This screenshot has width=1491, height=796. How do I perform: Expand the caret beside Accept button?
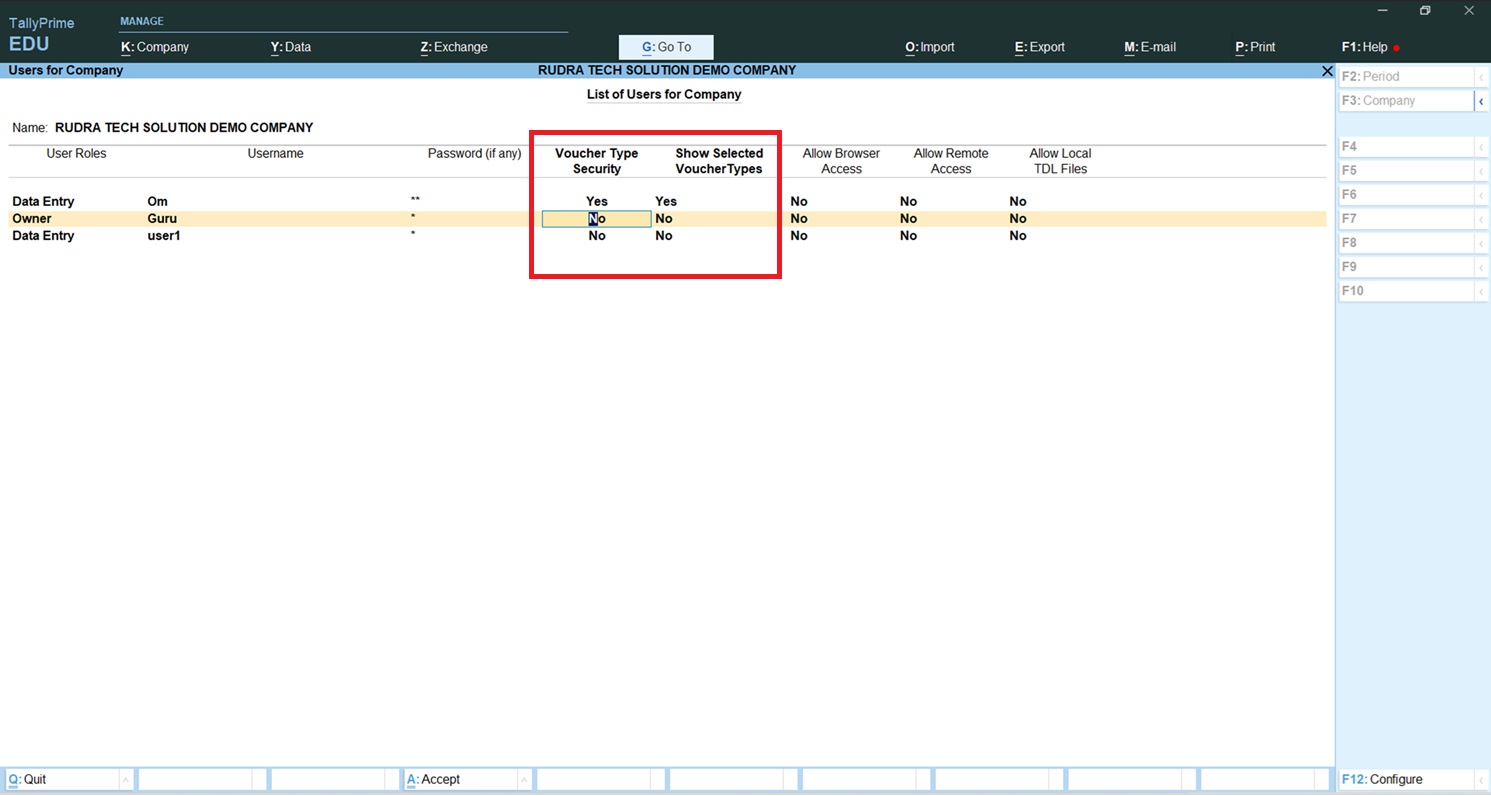coord(524,780)
